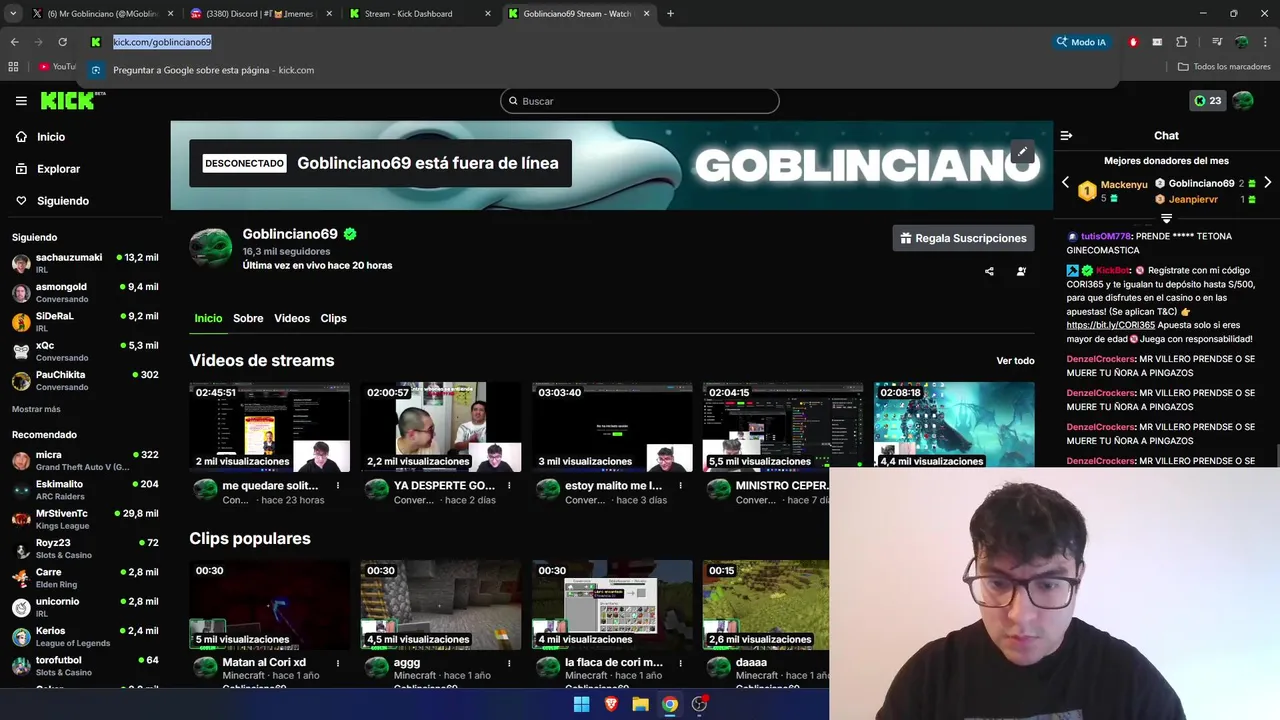The width and height of the screenshot is (1280, 720).
Task: Open Chrome profile avatar in toolbar
Action: tap(1241, 42)
